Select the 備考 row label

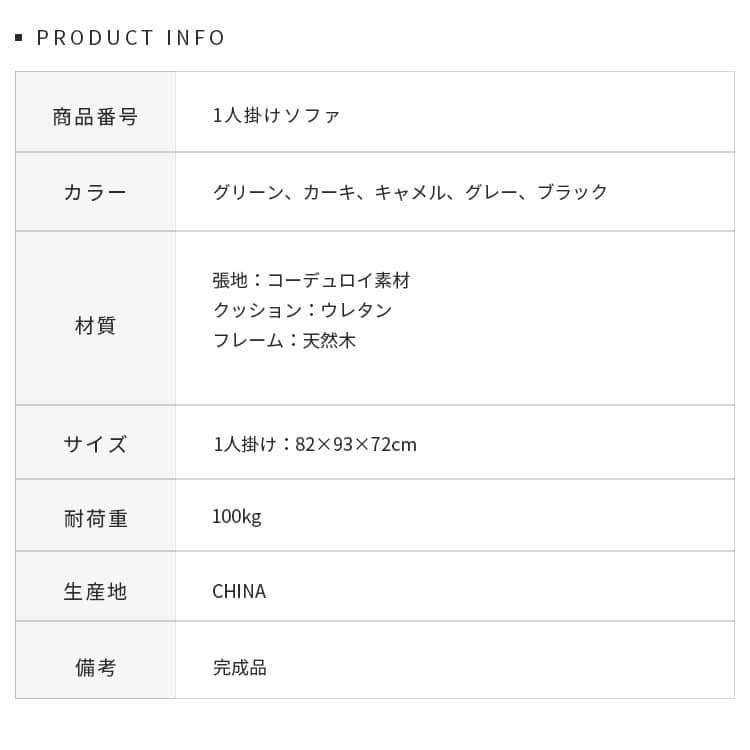coord(95,667)
